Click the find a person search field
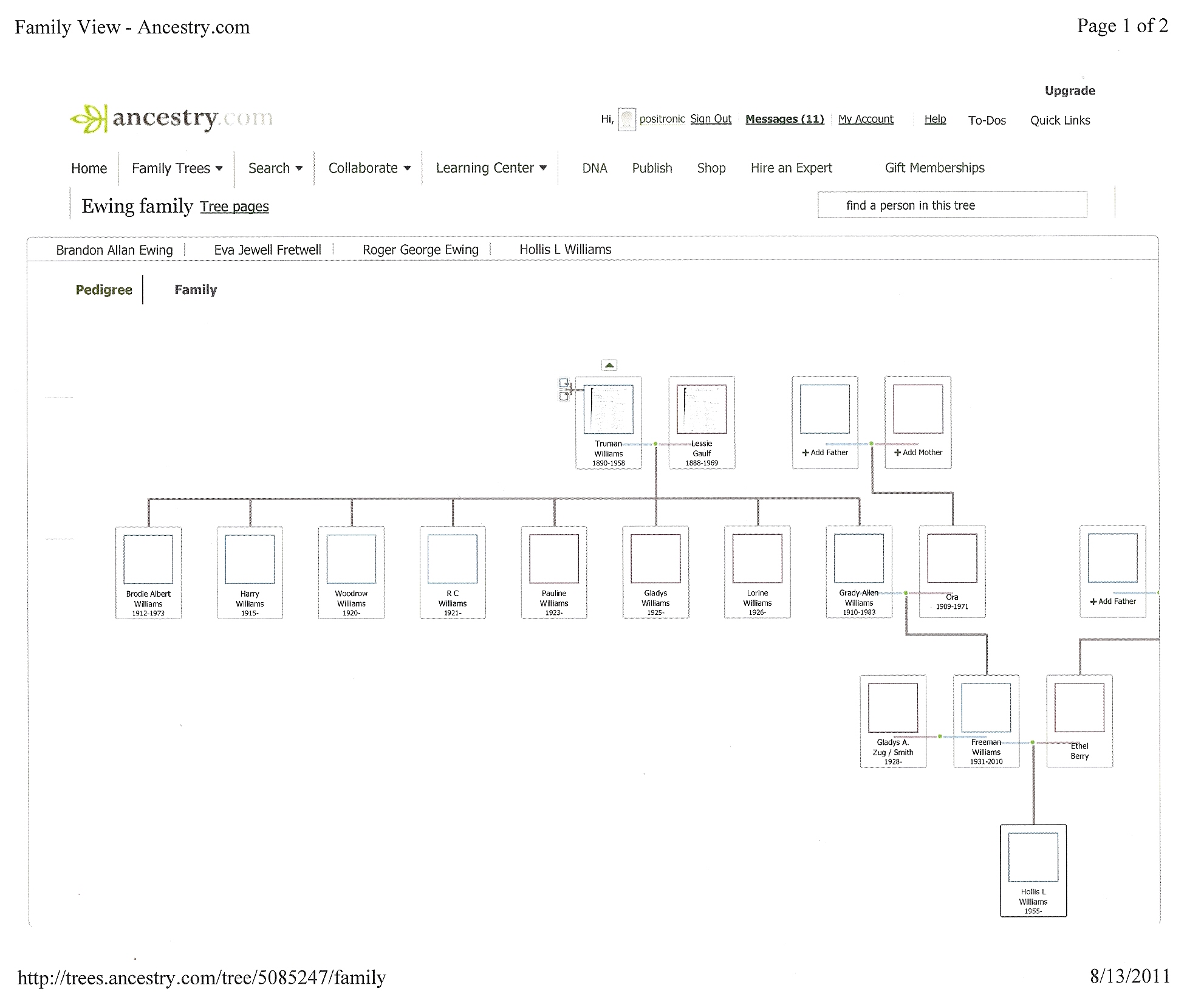Viewport: 1187px width, 1008px height. tap(952, 205)
